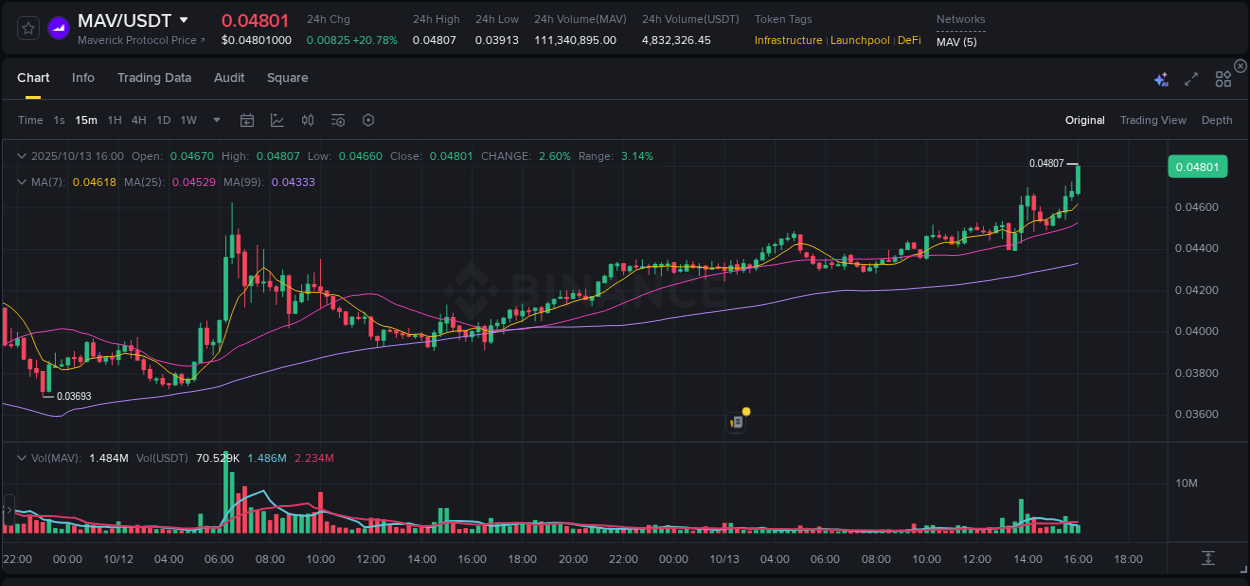
Task: Open the extra intervals dropdown beside 1W
Action: 215,120
